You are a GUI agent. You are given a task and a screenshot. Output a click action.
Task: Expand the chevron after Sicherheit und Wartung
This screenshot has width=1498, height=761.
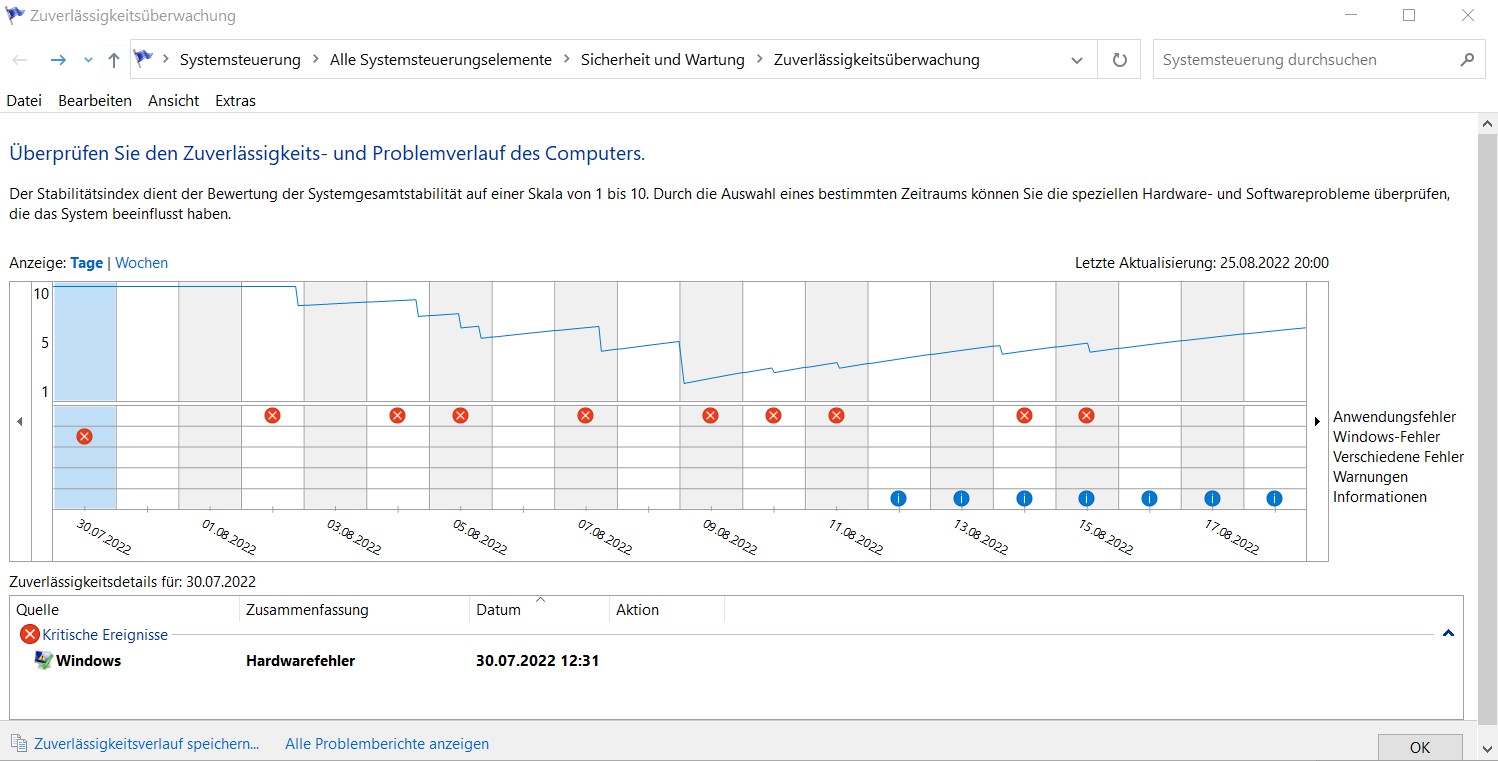point(759,60)
